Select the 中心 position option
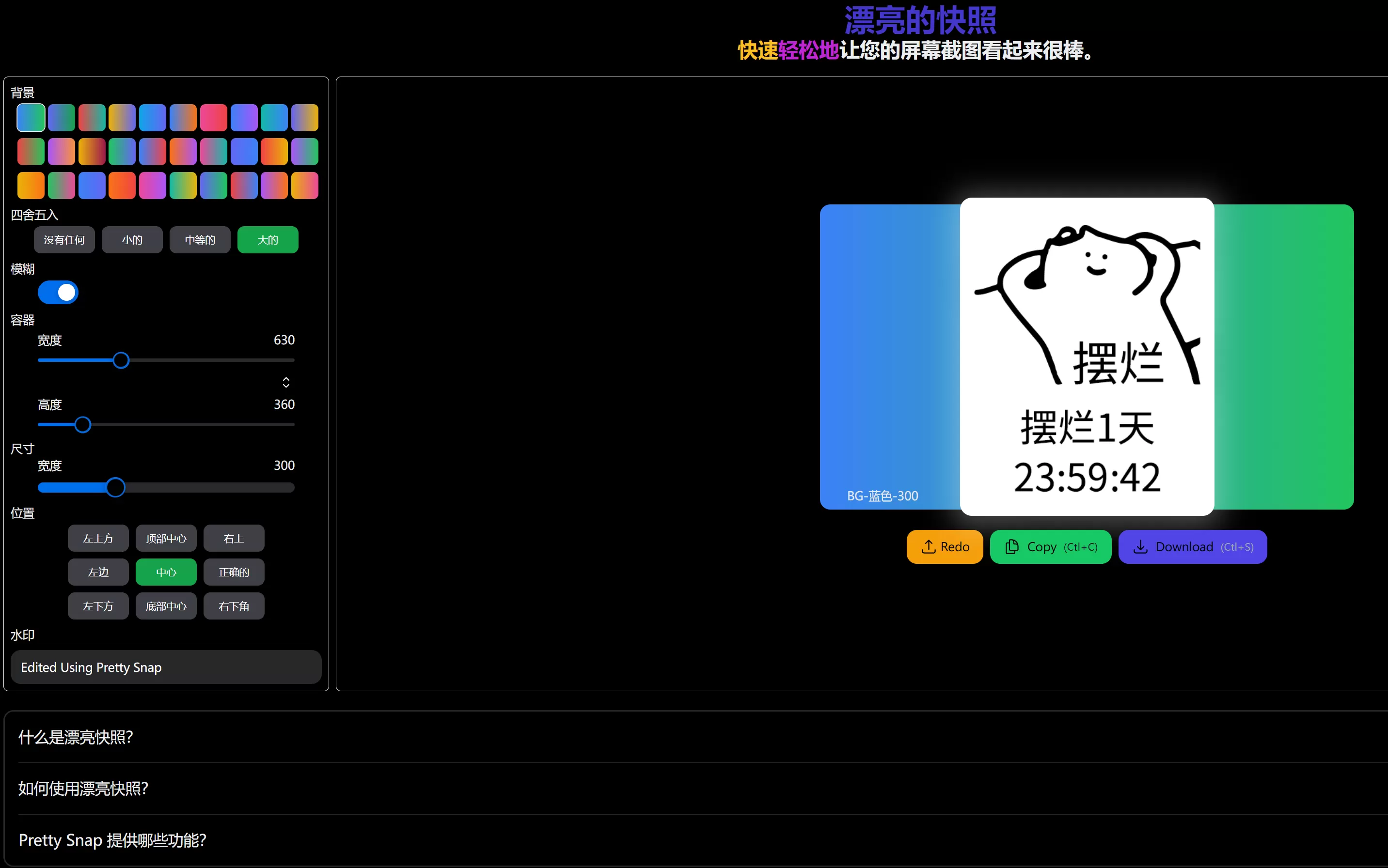1388x868 pixels. pyautogui.click(x=165, y=572)
